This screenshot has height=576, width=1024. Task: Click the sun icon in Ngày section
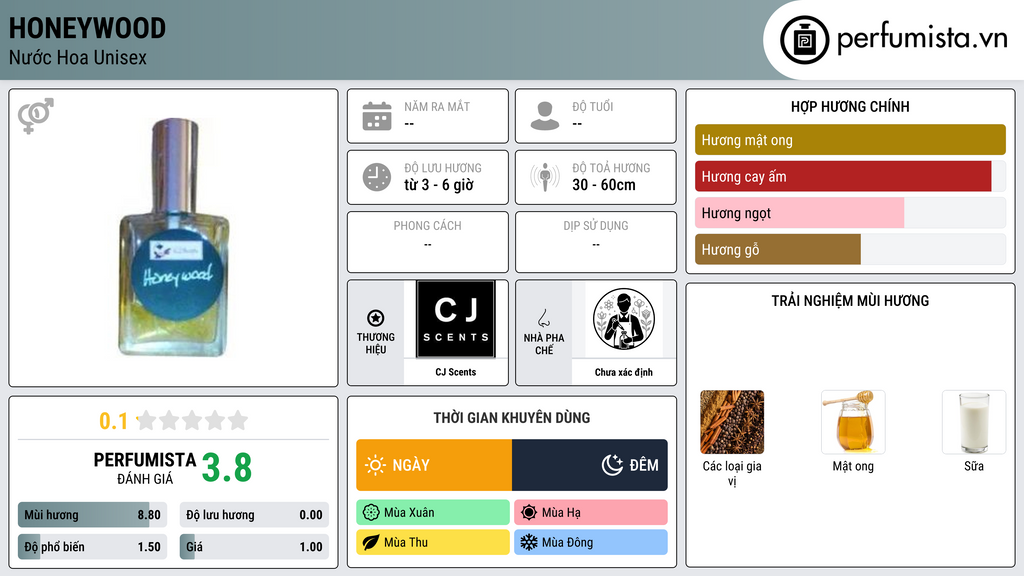point(375,465)
